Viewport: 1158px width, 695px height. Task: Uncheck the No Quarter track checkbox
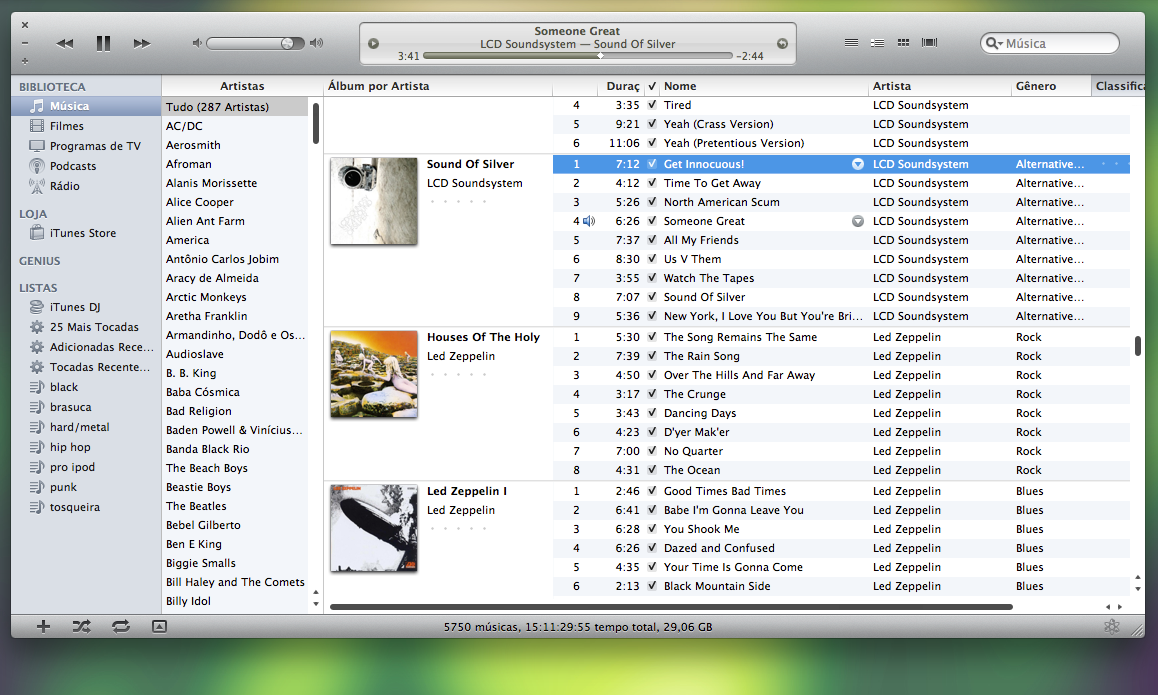(652, 451)
